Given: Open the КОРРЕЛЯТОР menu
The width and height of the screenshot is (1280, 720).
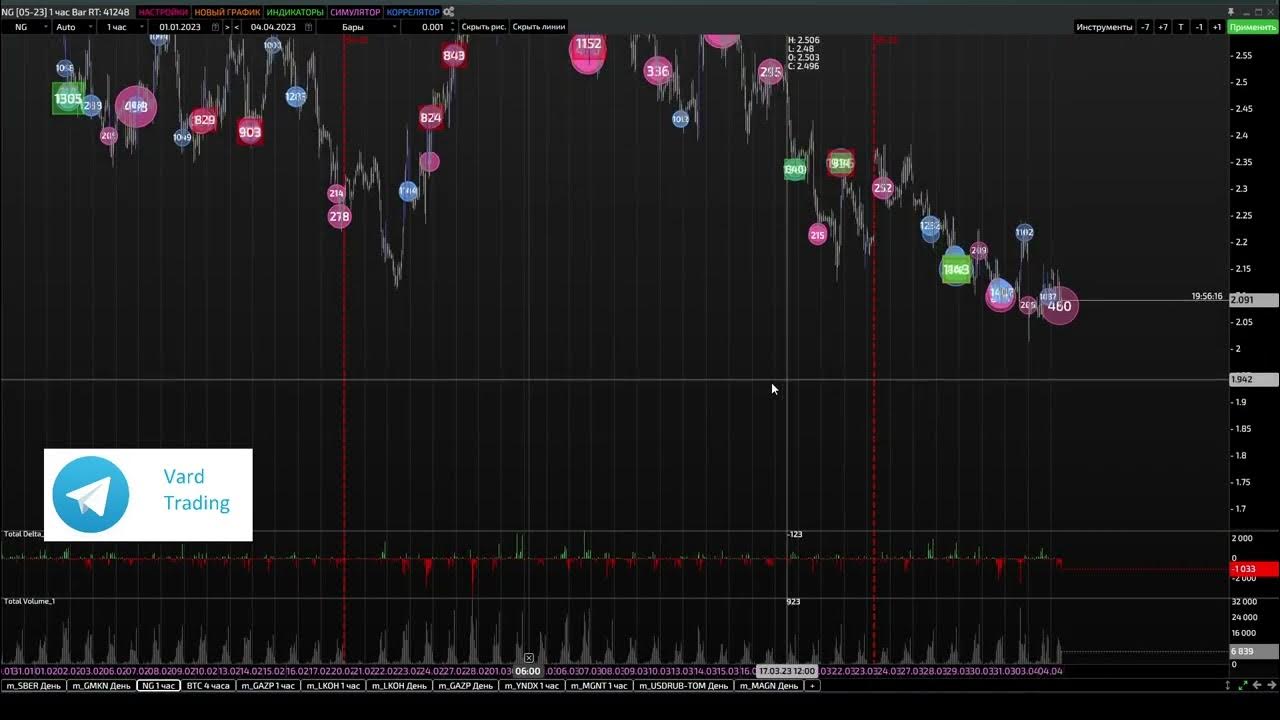Looking at the screenshot, I should (413, 12).
